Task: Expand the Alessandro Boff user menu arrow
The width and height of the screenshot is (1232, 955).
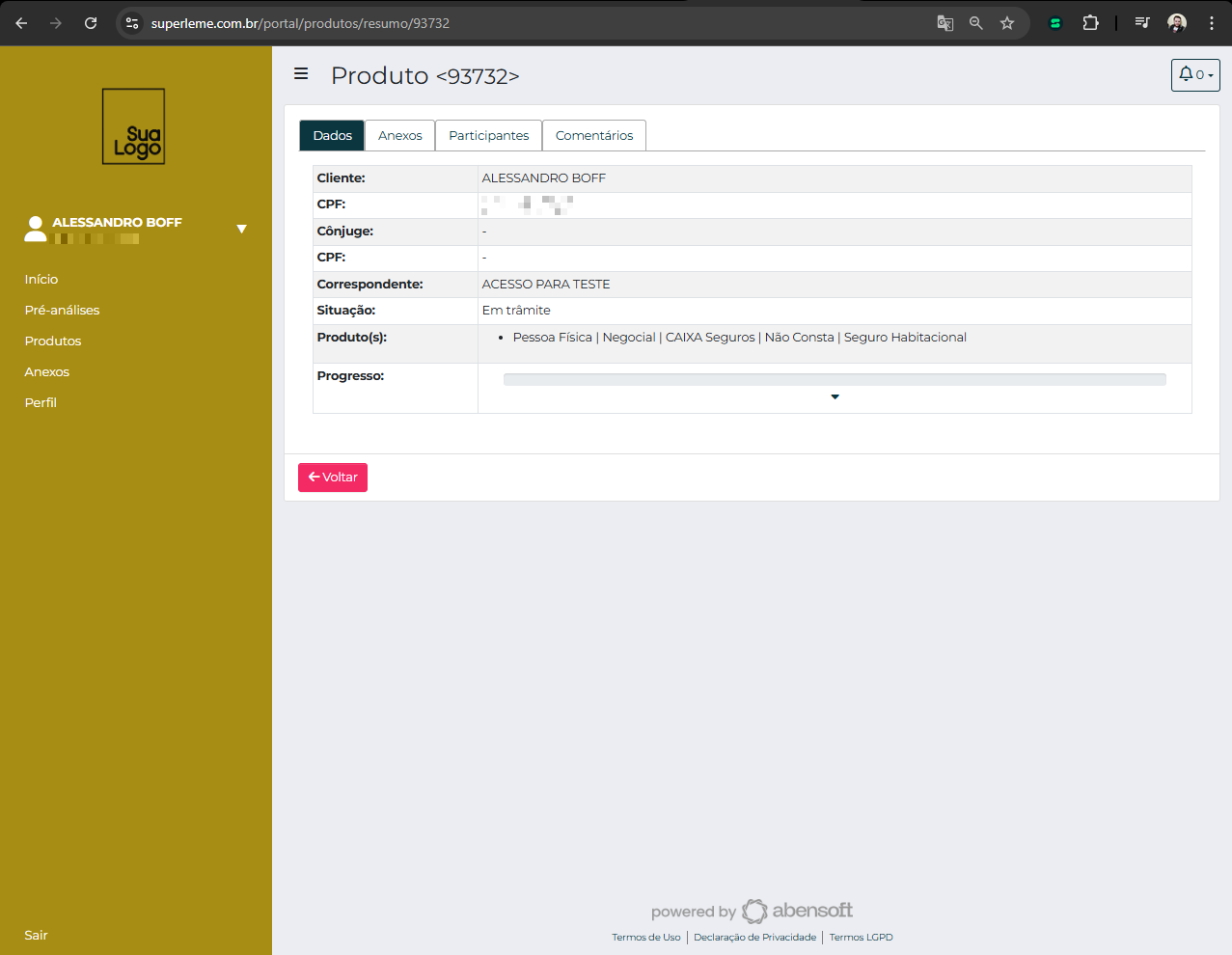Action: [241, 229]
